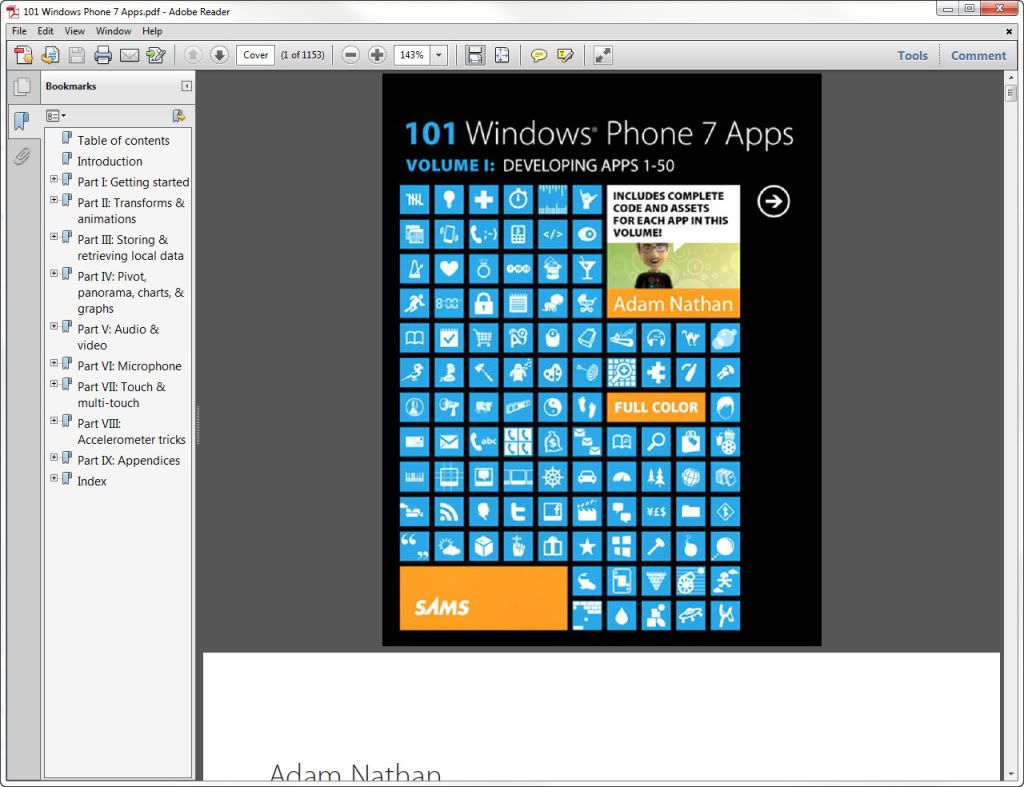Select the Index bookmark label

coord(91,481)
